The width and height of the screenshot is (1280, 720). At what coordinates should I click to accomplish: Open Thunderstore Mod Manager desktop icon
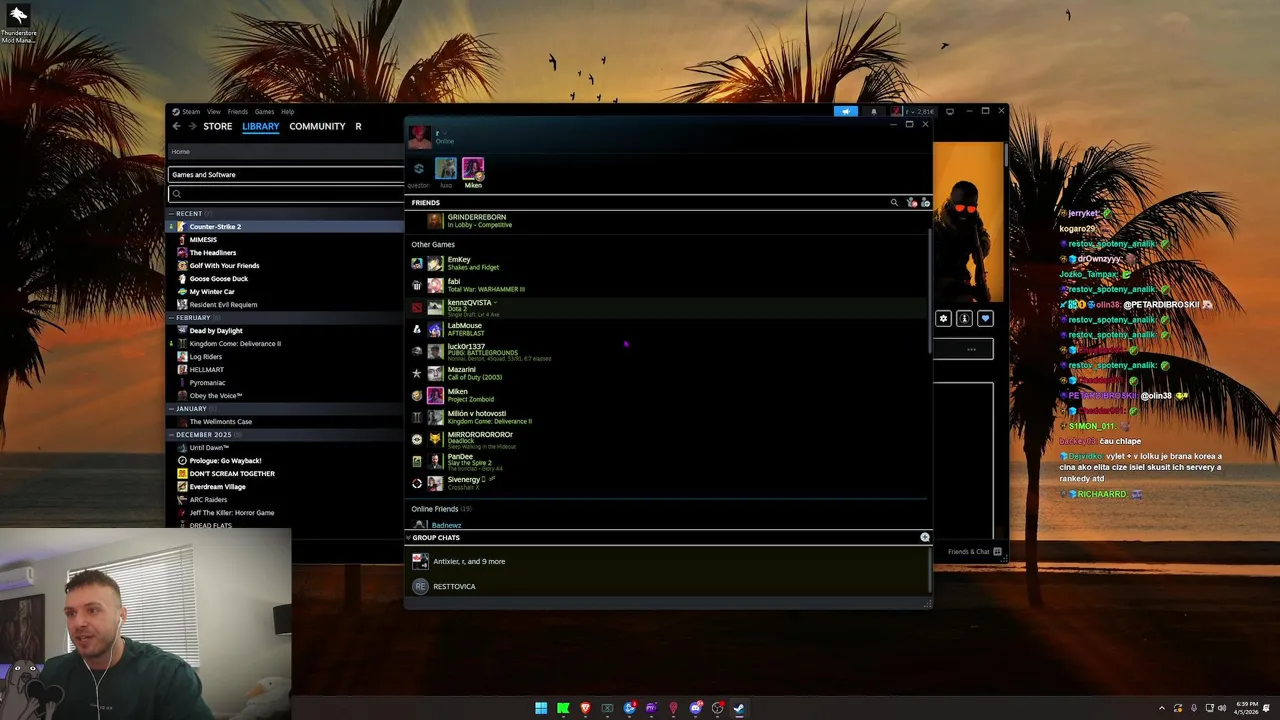(18, 24)
